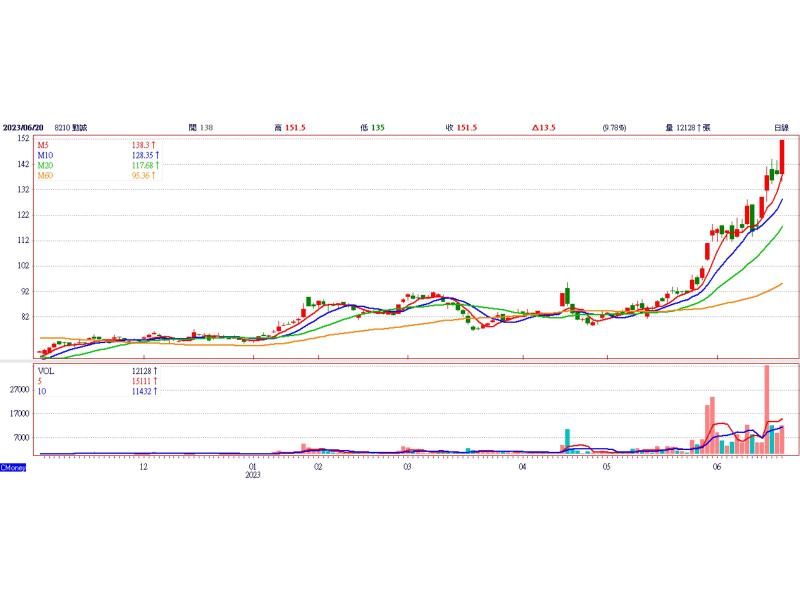The width and height of the screenshot is (800, 600).
Task: Click the low price 低 135
Action: (x=372, y=128)
